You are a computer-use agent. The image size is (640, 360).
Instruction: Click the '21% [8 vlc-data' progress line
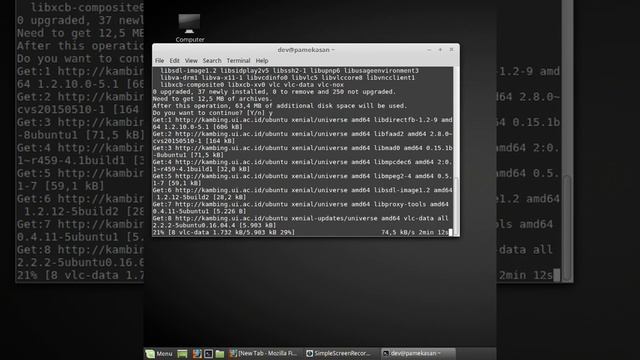(224, 232)
